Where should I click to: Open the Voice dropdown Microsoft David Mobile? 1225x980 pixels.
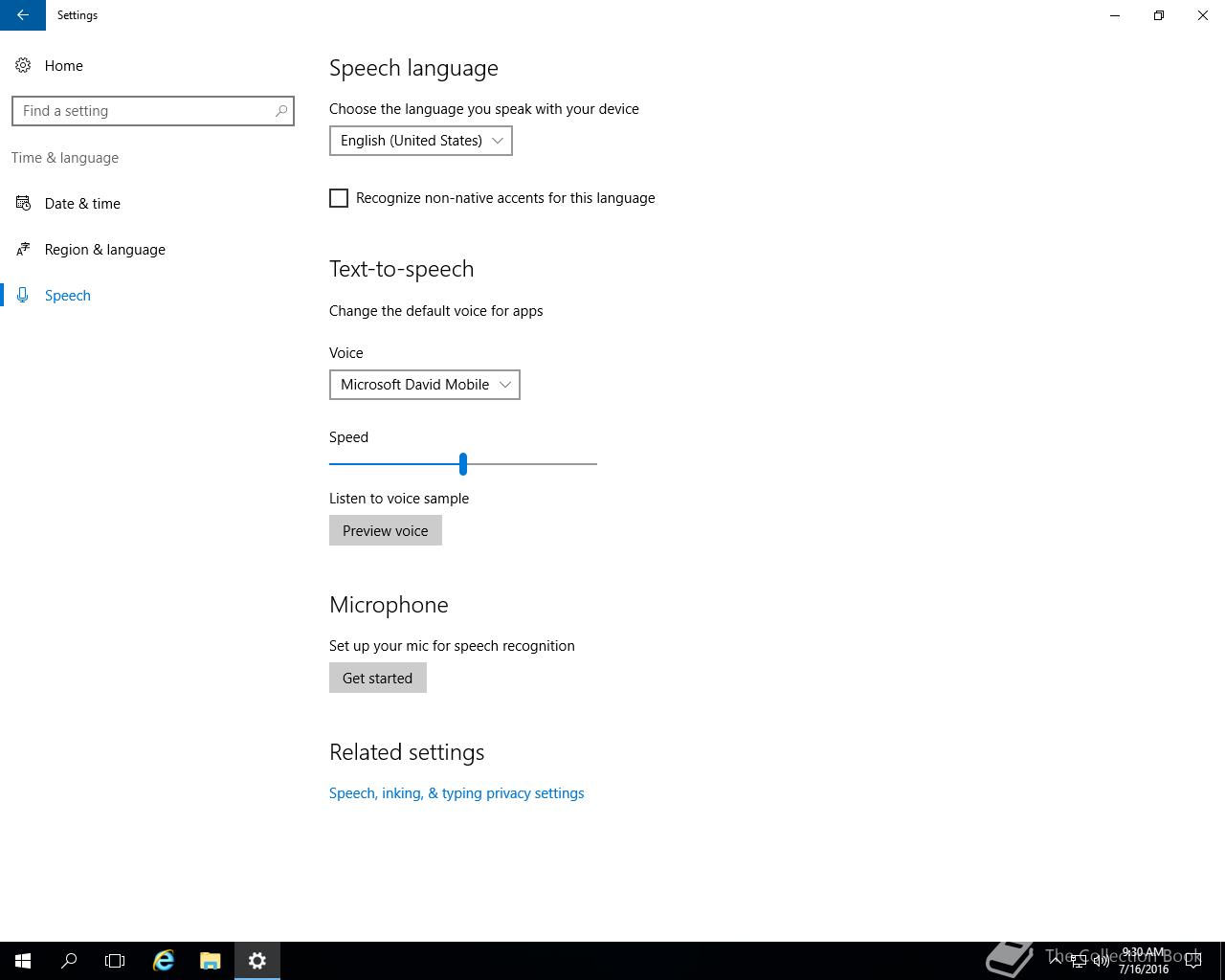pyautogui.click(x=424, y=385)
